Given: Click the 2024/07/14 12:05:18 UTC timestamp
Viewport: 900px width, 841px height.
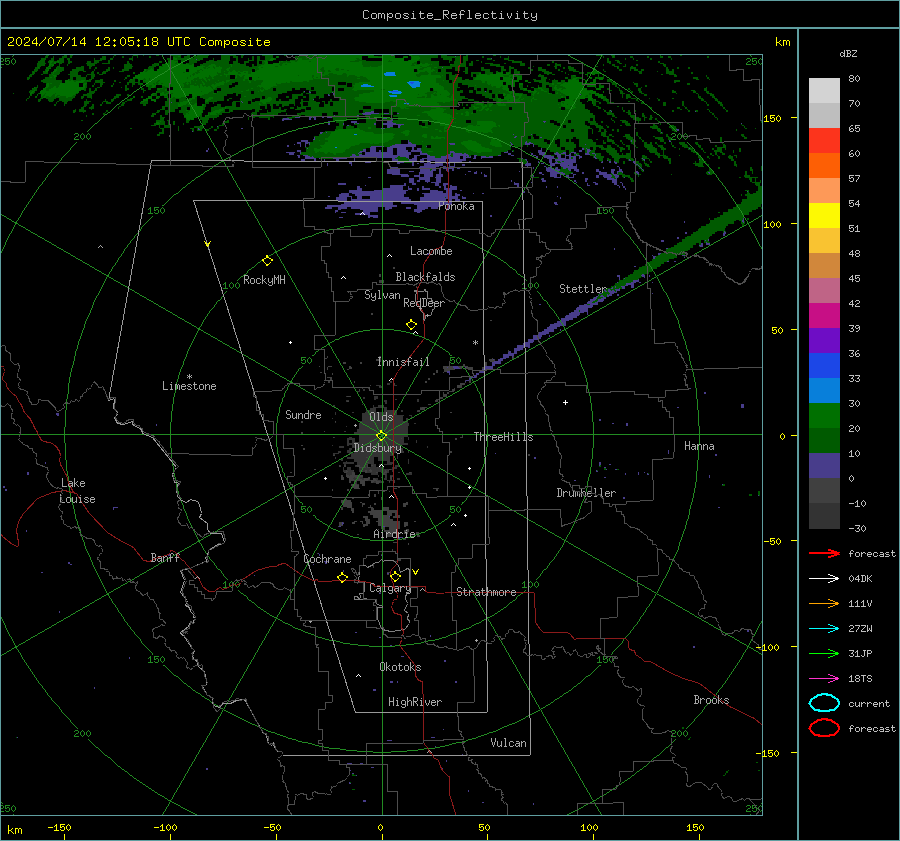Looking at the screenshot, I should pos(138,42).
